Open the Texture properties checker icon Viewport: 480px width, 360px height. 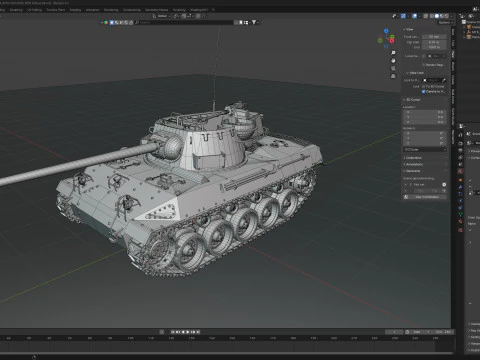point(460,230)
